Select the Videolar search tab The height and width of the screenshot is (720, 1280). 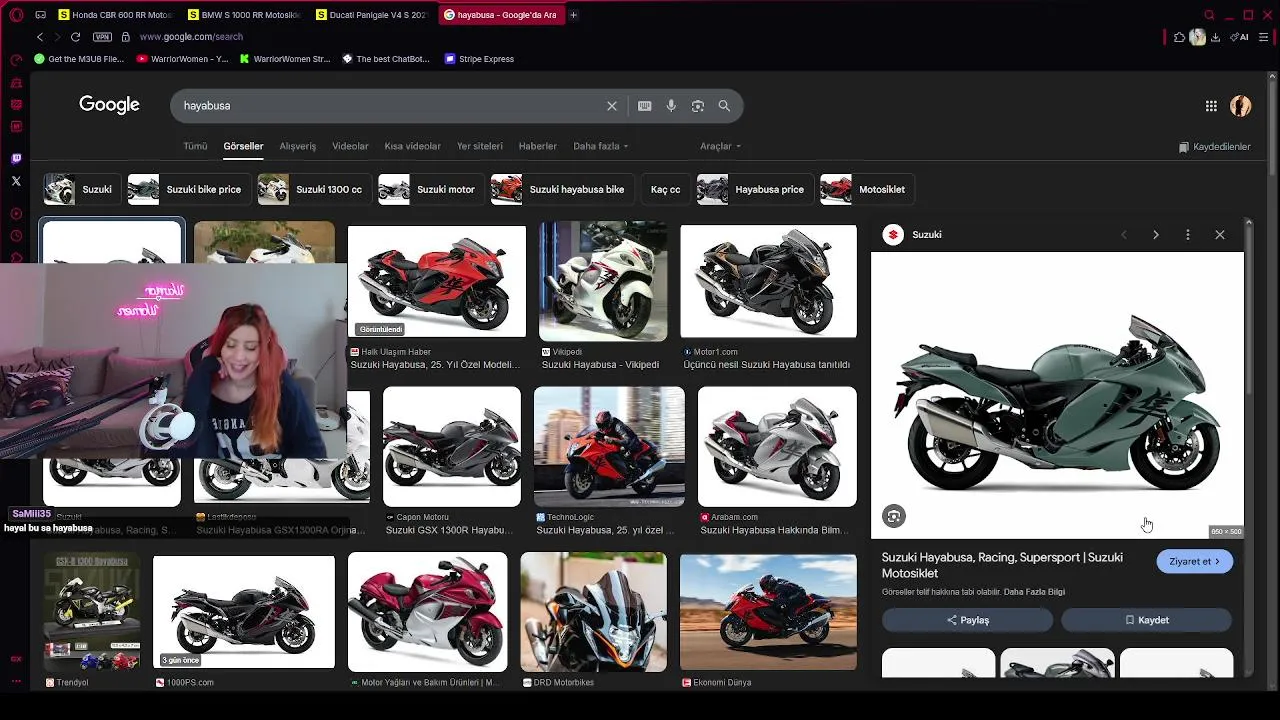coord(350,146)
